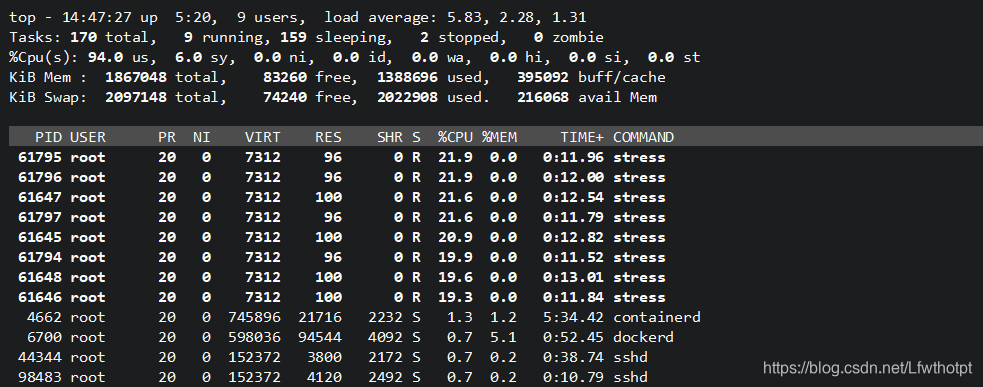The width and height of the screenshot is (983, 387).
Task: Click PID 61797 in process list
Action: tap(40, 217)
